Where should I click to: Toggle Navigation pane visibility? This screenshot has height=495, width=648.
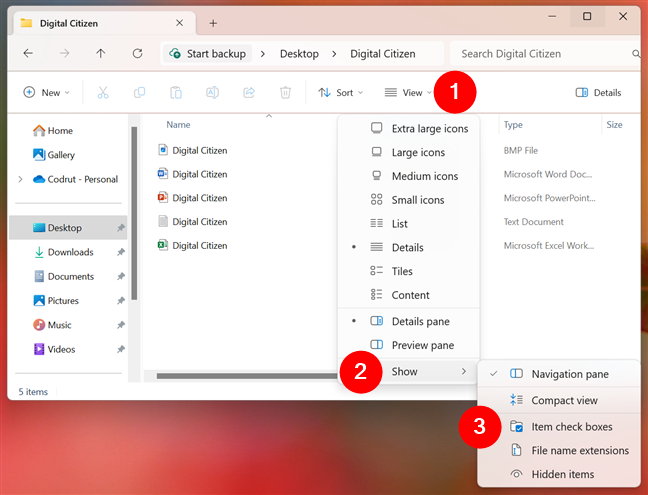point(559,374)
